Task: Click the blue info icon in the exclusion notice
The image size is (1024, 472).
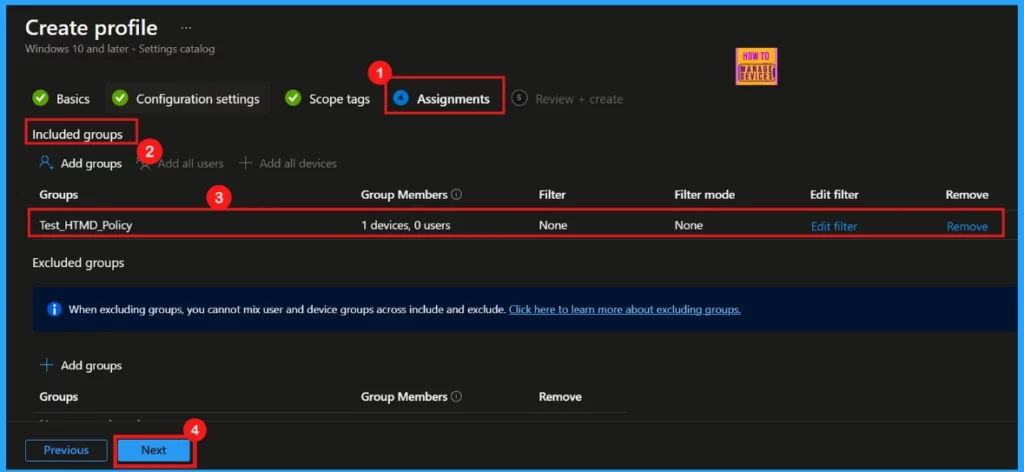Action: [54, 309]
